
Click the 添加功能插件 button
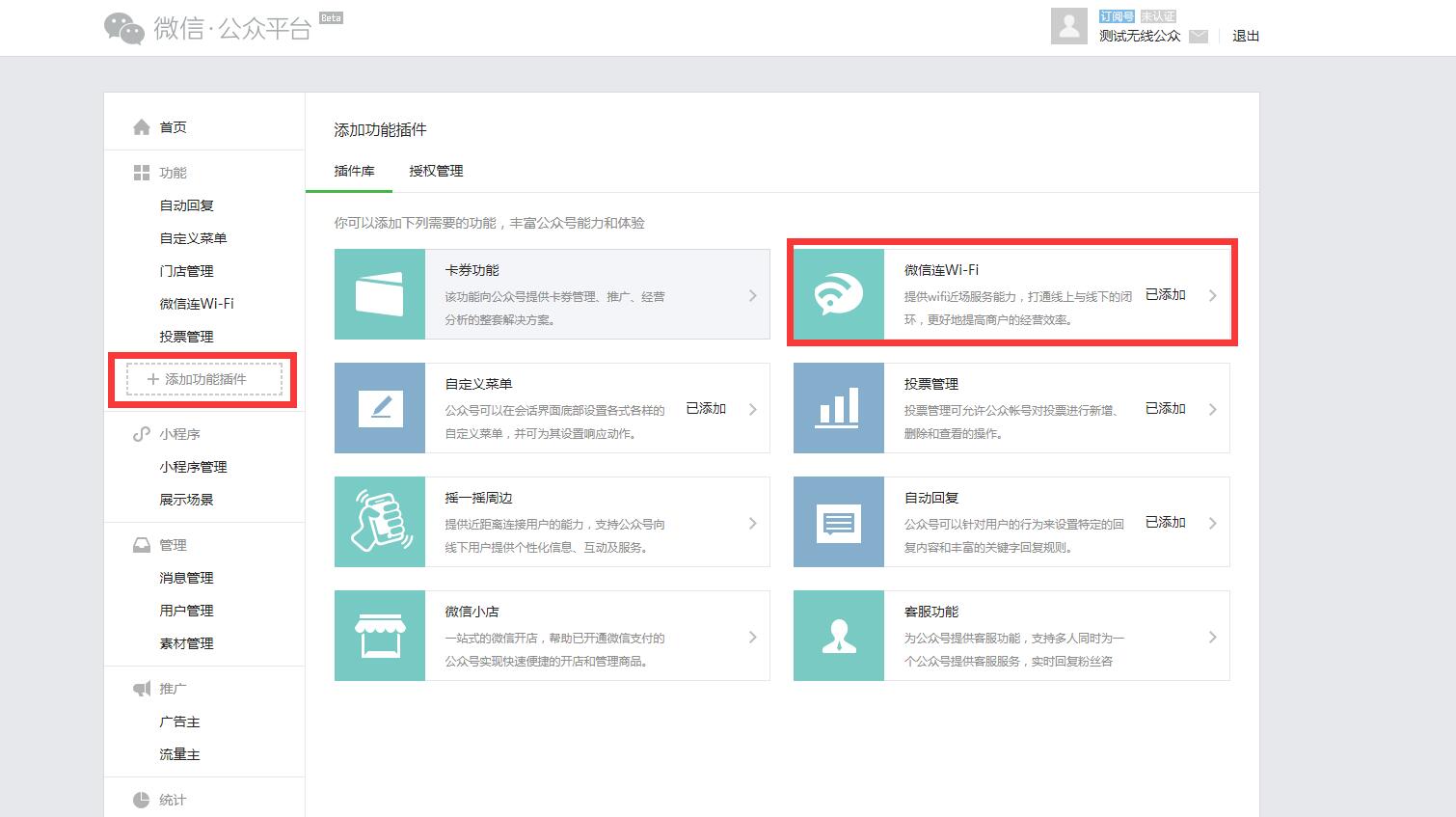point(203,379)
